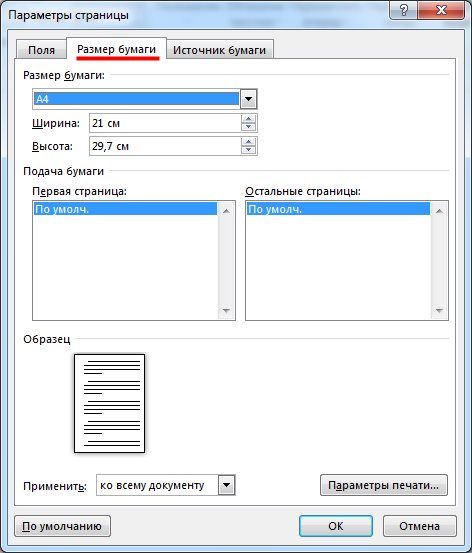The width and height of the screenshot is (472, 553).
Task: Click the help question mark button
Action: point(403,10)
